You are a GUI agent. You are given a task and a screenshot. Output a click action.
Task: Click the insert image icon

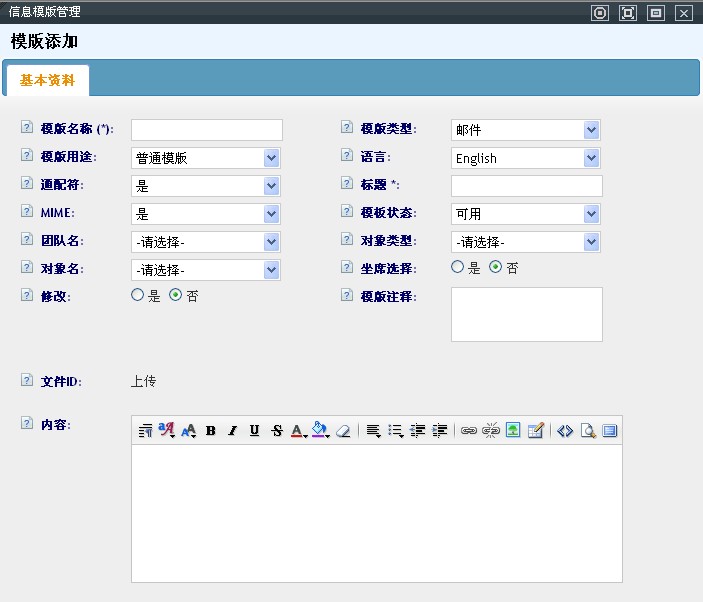click(x=513, y=431)
